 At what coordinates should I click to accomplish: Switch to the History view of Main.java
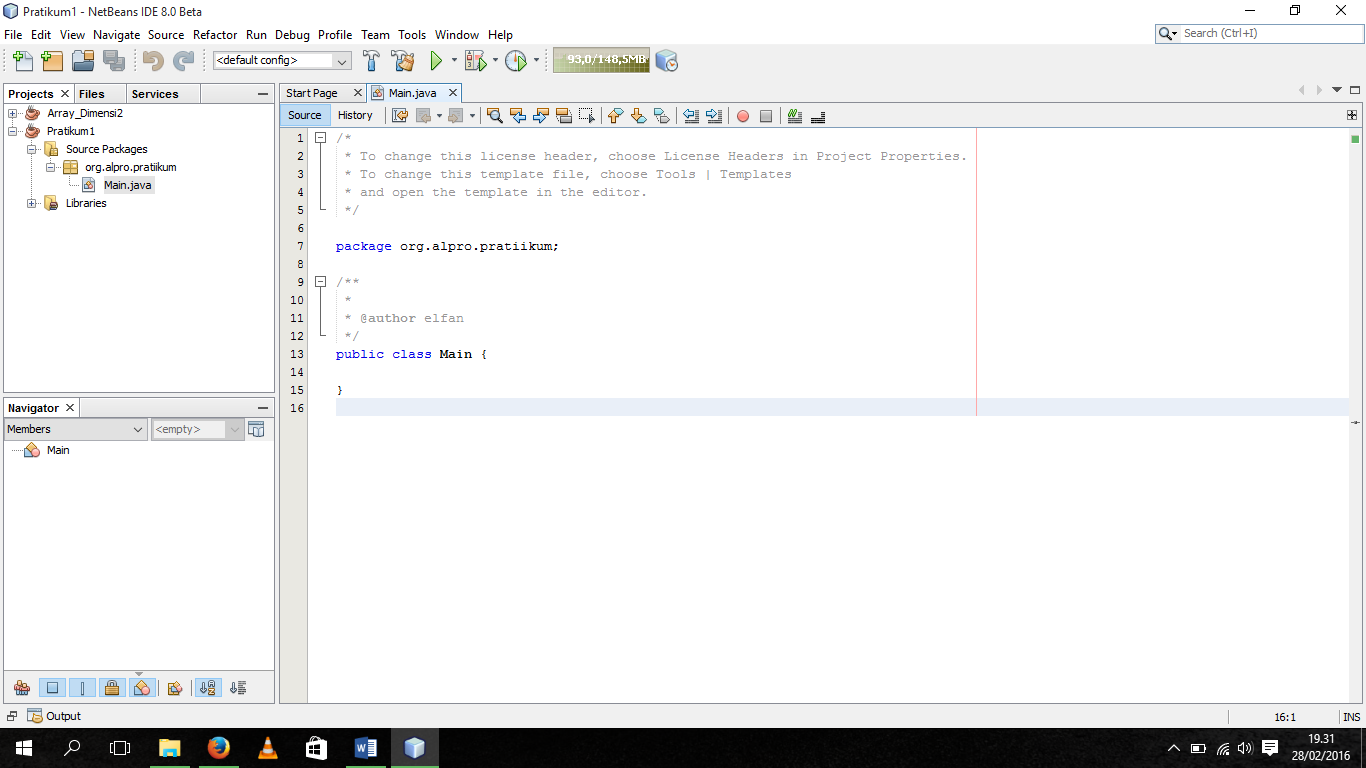(x=355, y=114)
